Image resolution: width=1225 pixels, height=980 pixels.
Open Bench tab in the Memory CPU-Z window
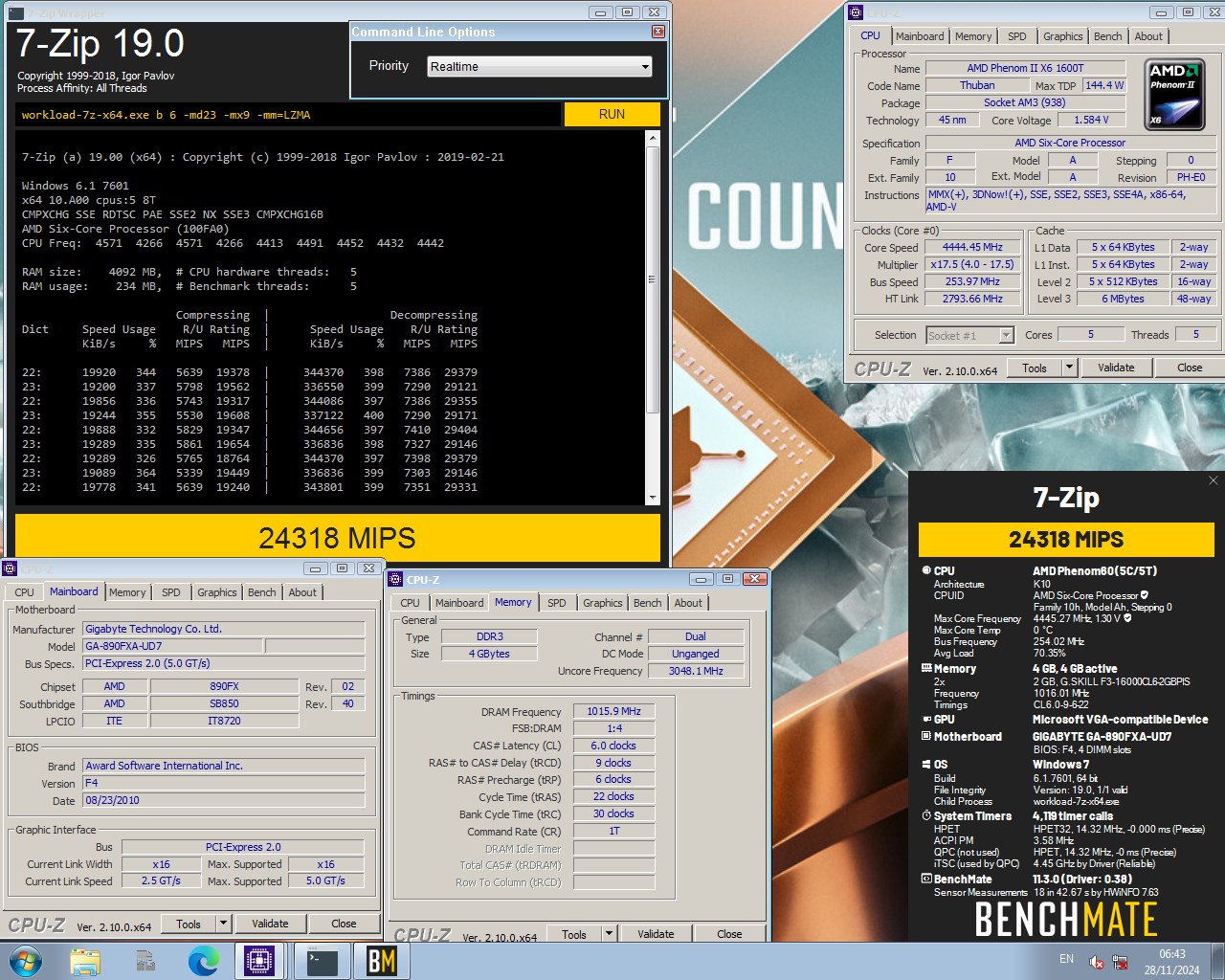click(647, 603)
